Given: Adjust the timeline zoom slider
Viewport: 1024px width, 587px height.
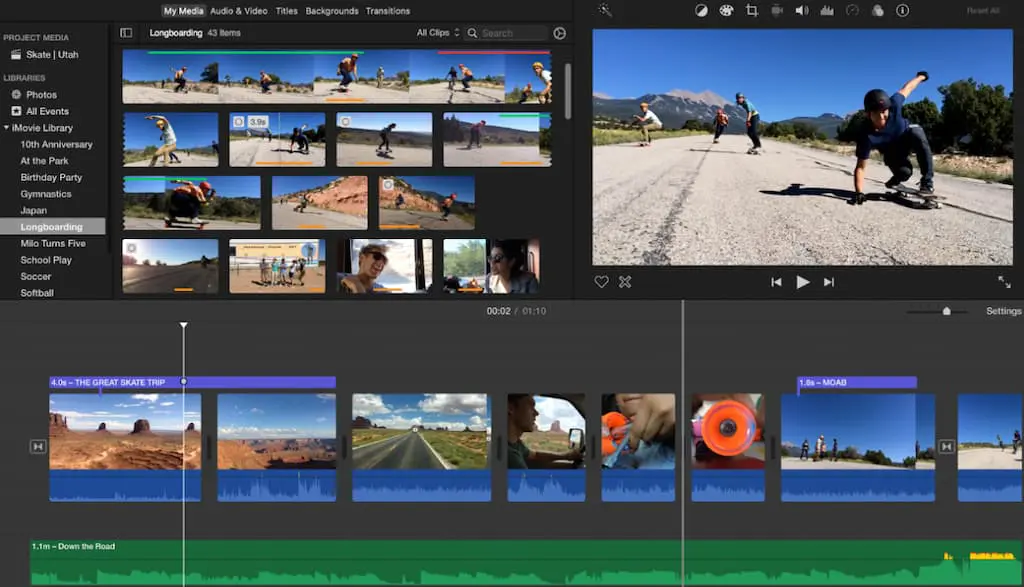Looking at the screenshot, I should pos(946,311).
